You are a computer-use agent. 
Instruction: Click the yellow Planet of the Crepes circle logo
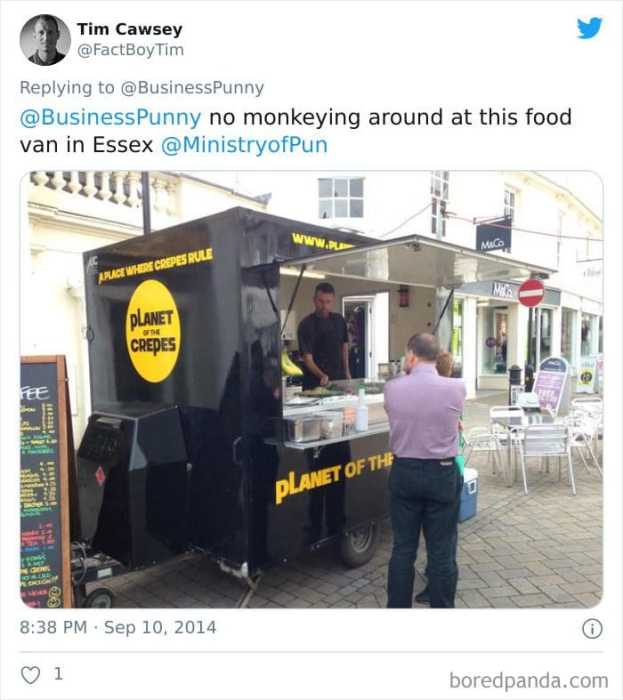point(153,331)
